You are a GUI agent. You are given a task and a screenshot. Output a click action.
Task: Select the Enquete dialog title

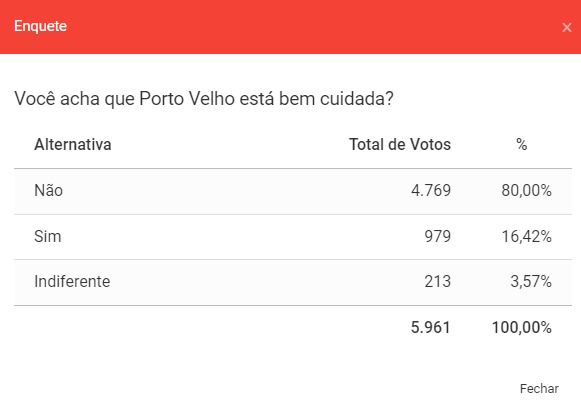(x=40, y=26)
